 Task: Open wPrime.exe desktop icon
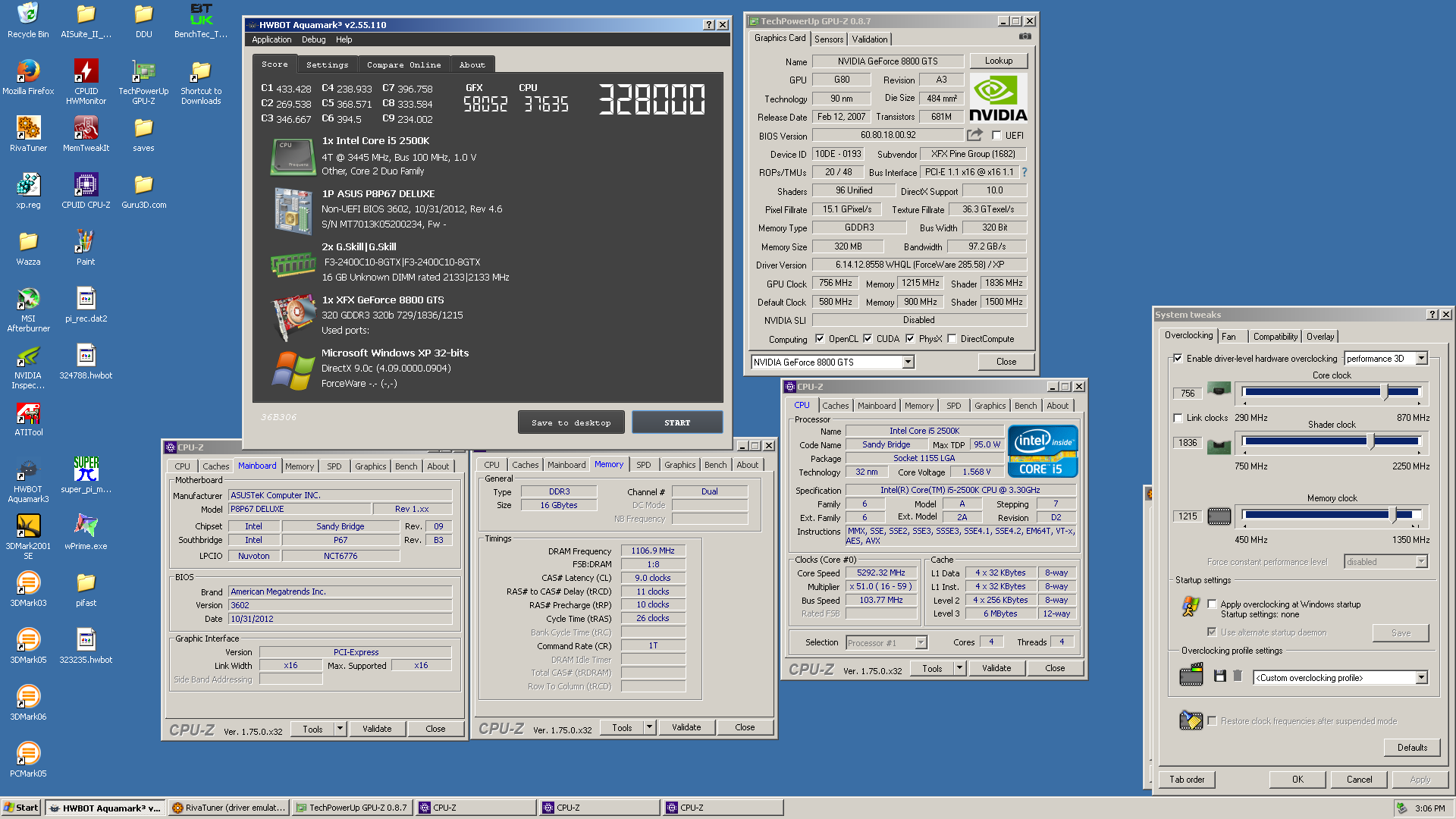tap(86, 532)
